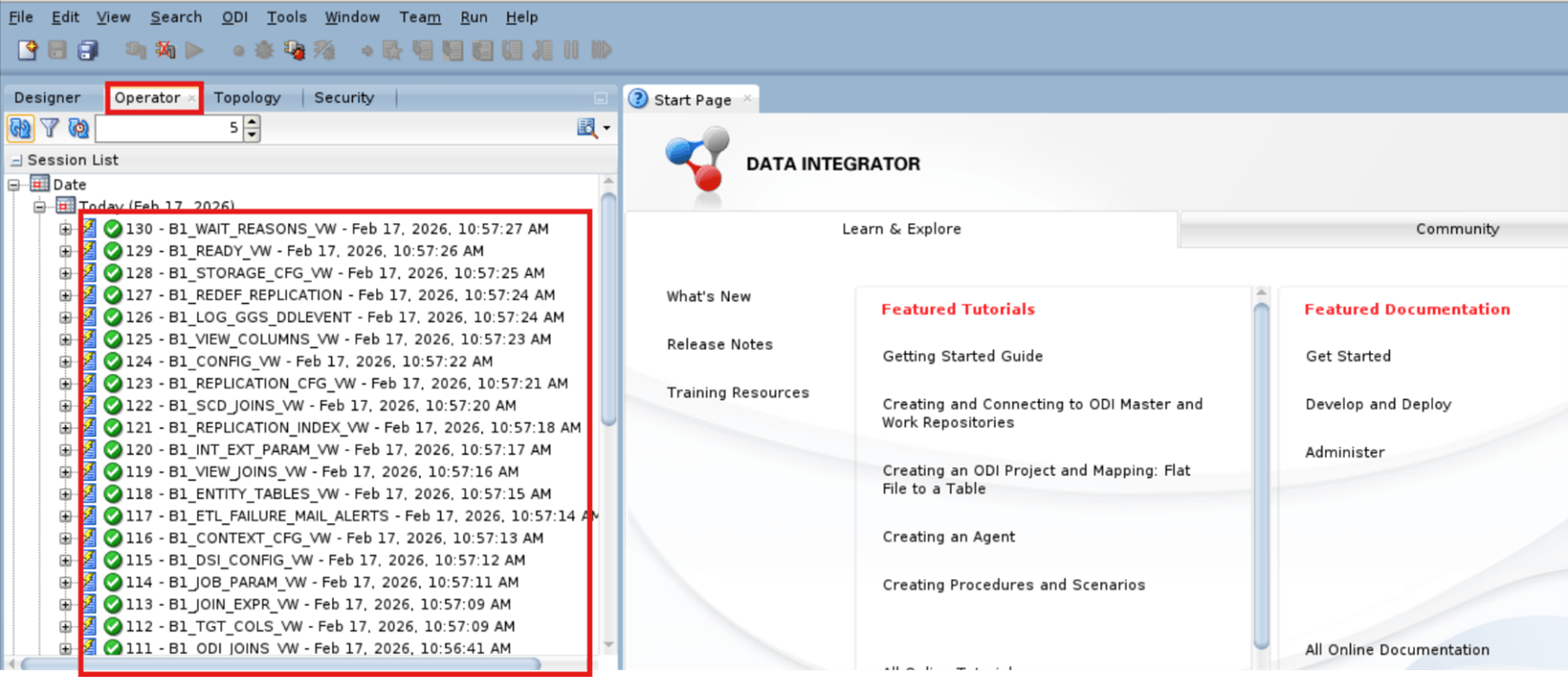The width and height of the screenshot is (1568, 677).
Task: Click the Resume bars-with-arrow toolbar icon
Action: coord(601,50)
